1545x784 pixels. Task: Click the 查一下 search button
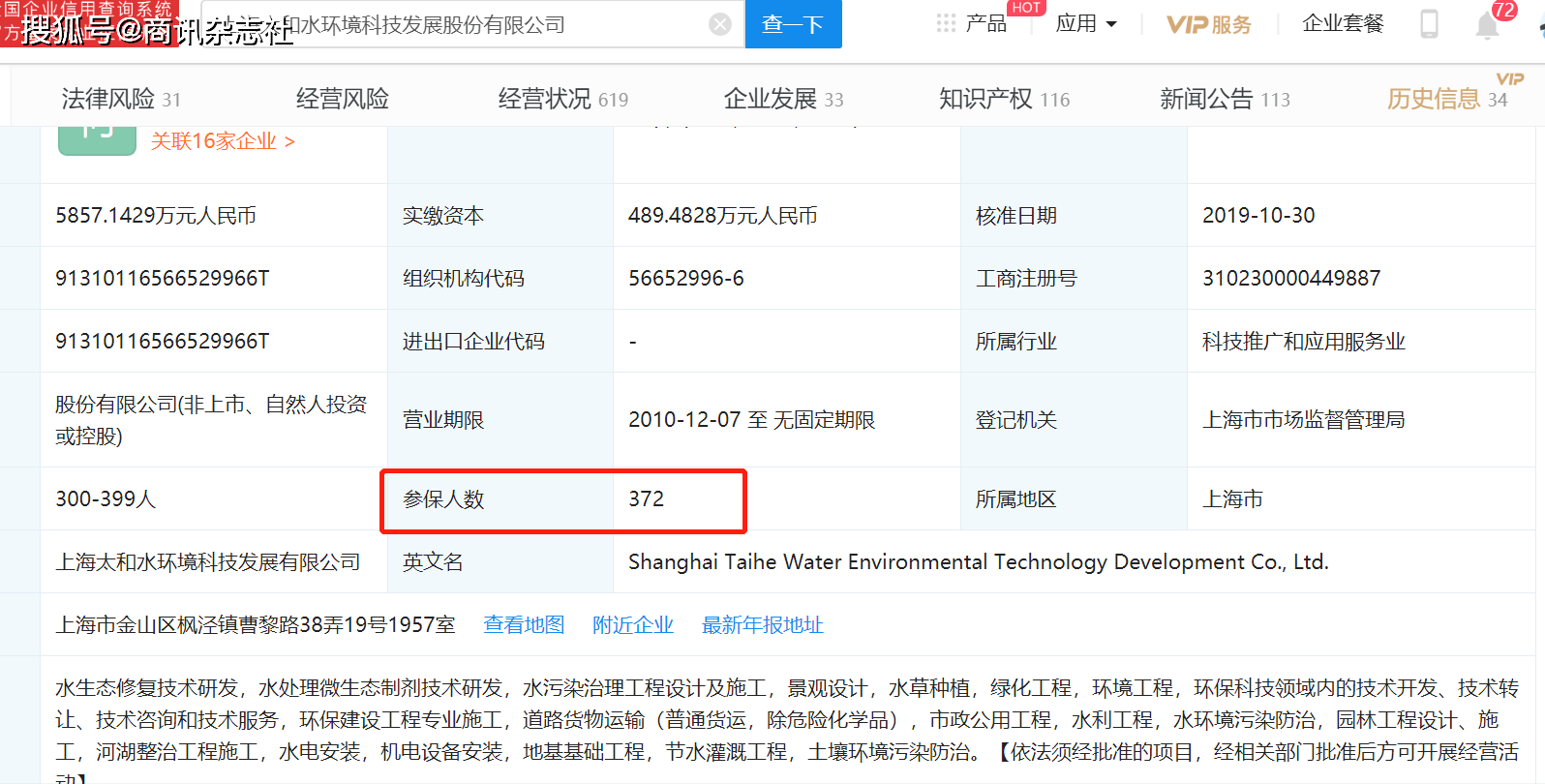(793, 24)
